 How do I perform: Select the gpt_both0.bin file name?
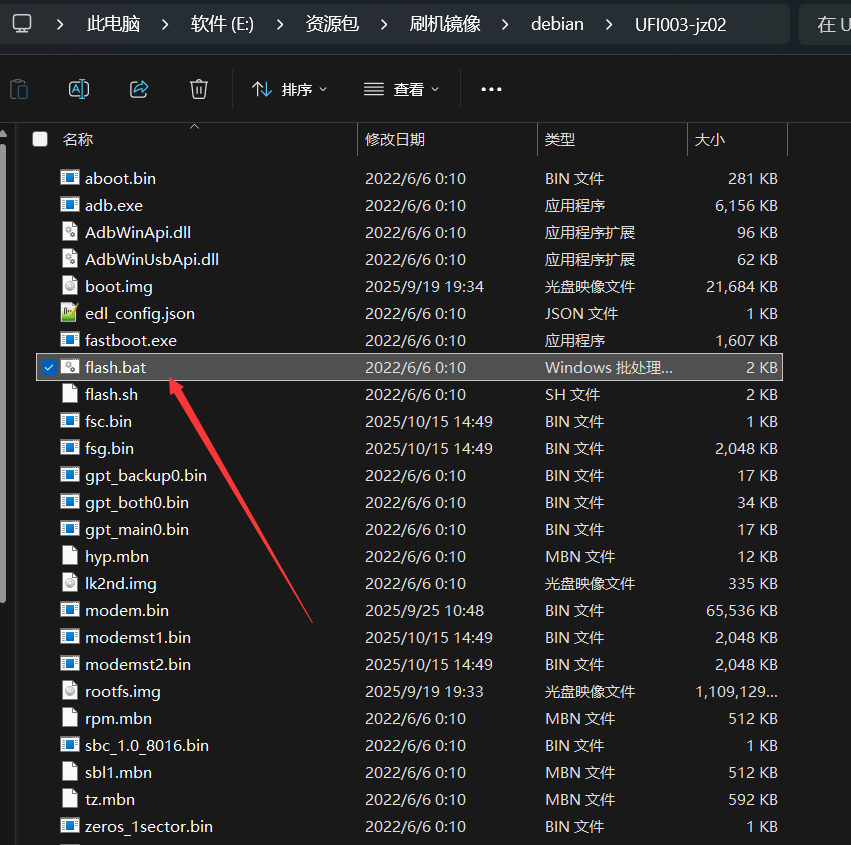[137, 503]
